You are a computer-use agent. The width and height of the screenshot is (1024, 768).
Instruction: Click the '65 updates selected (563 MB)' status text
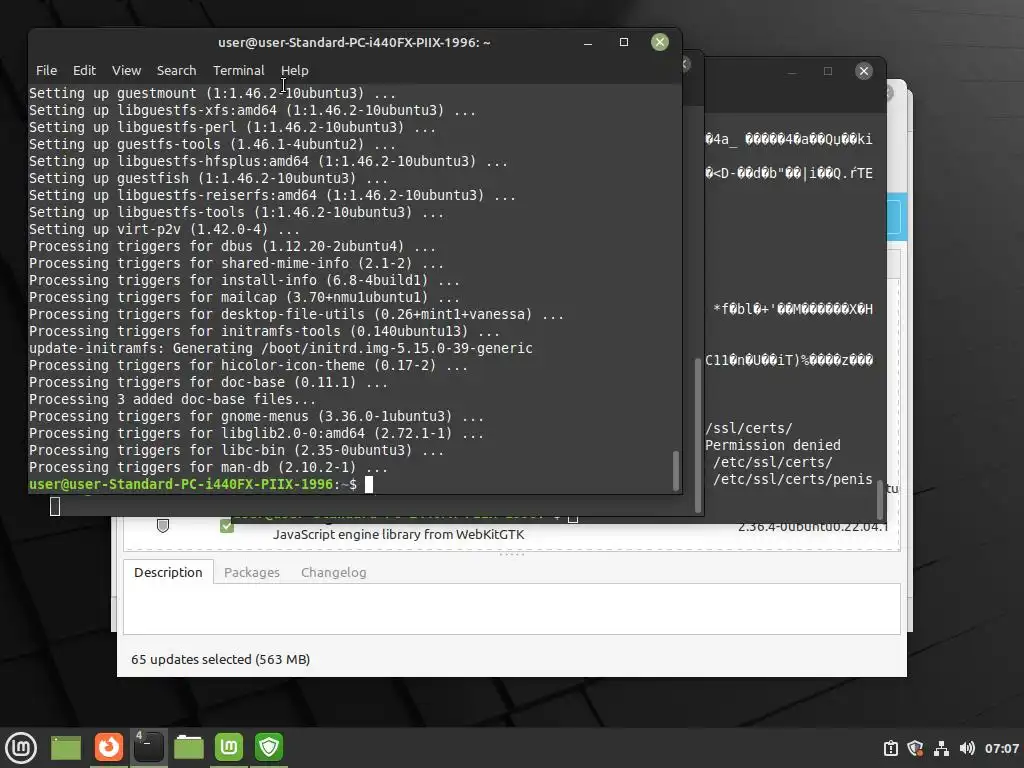tap(221, 660)
